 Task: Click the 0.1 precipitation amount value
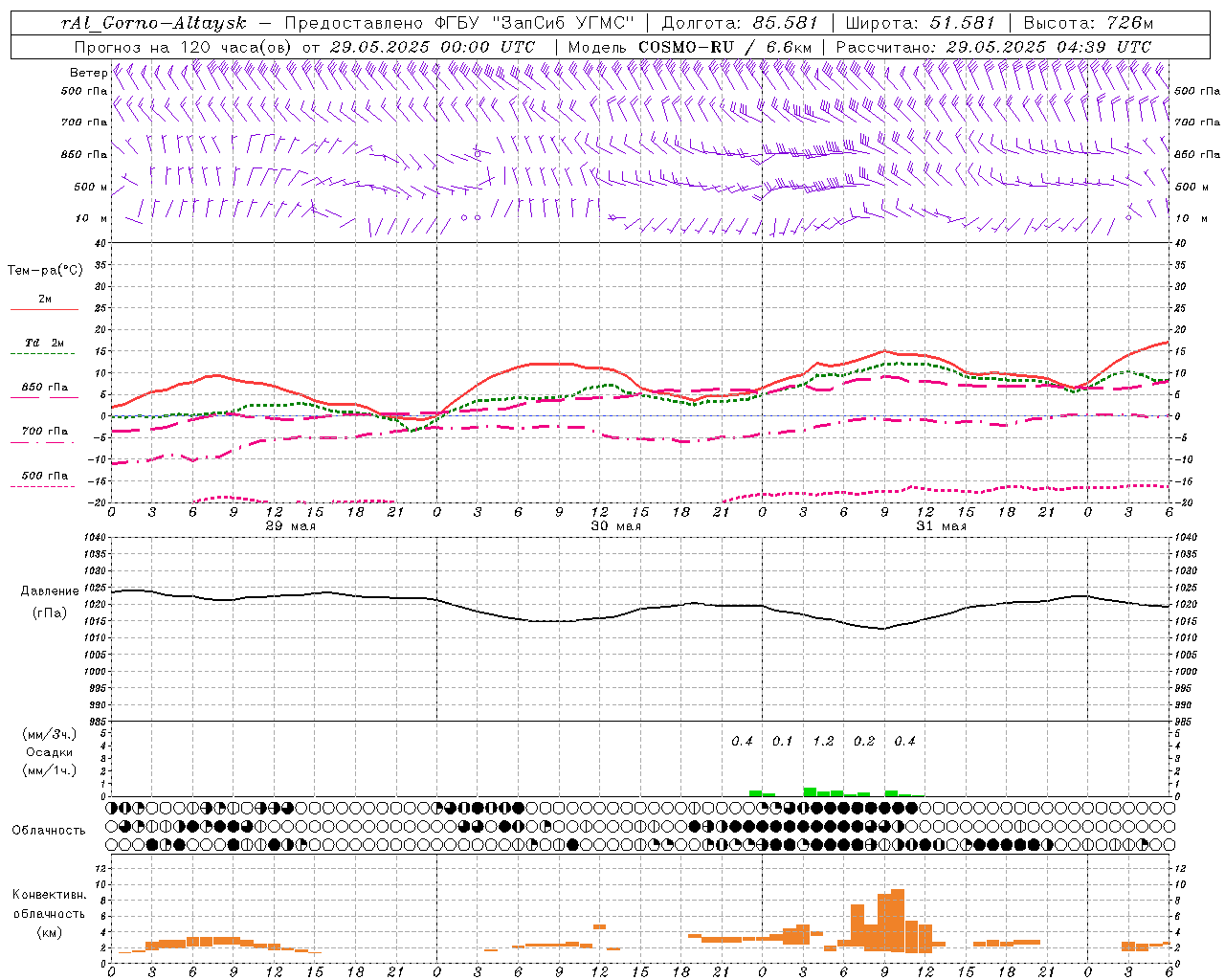[x=782, y=741]
